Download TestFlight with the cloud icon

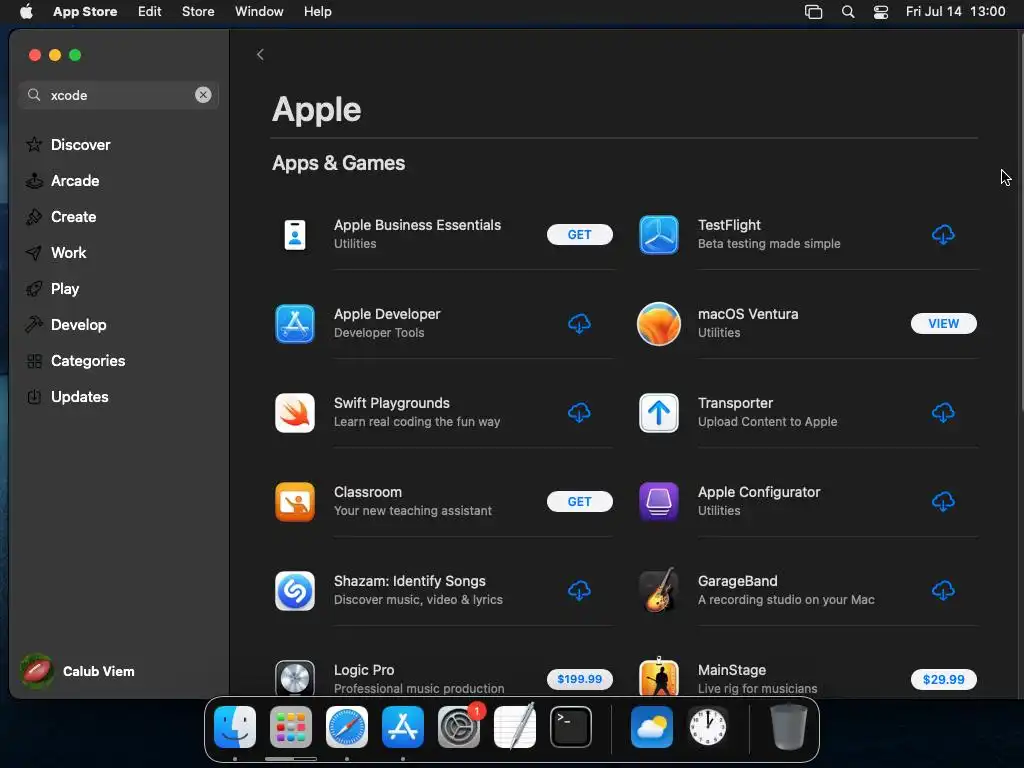click(x=943, y=234)
